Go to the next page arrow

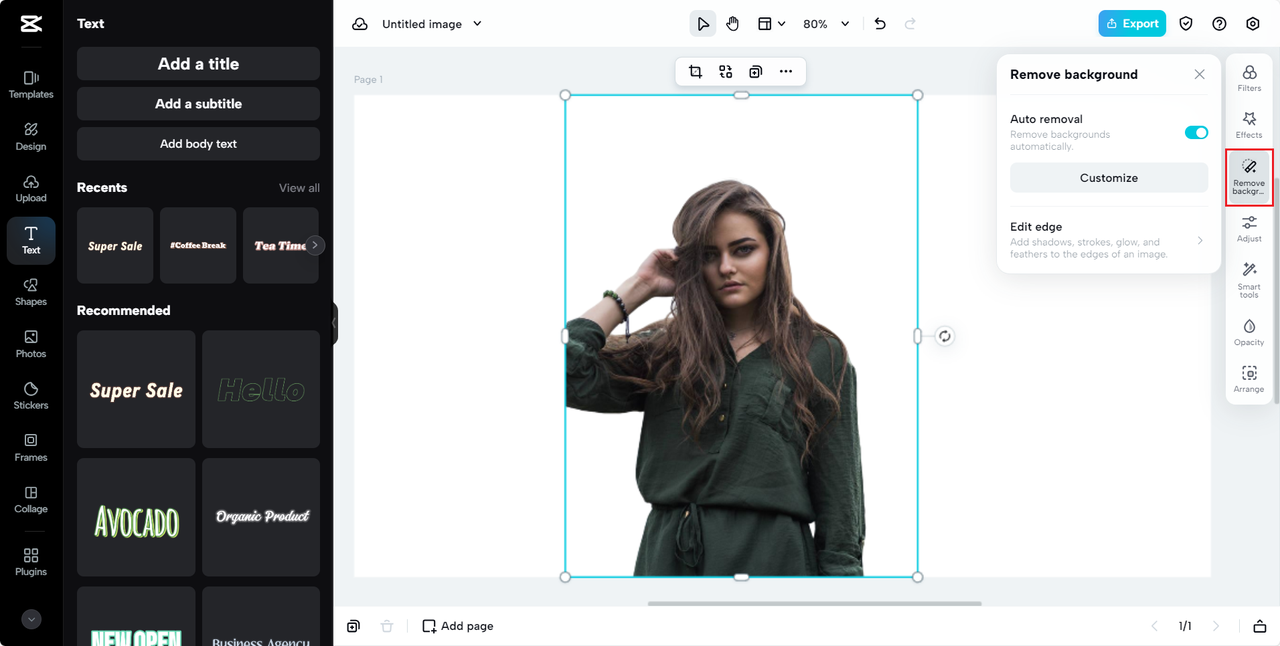[1216, 626]
